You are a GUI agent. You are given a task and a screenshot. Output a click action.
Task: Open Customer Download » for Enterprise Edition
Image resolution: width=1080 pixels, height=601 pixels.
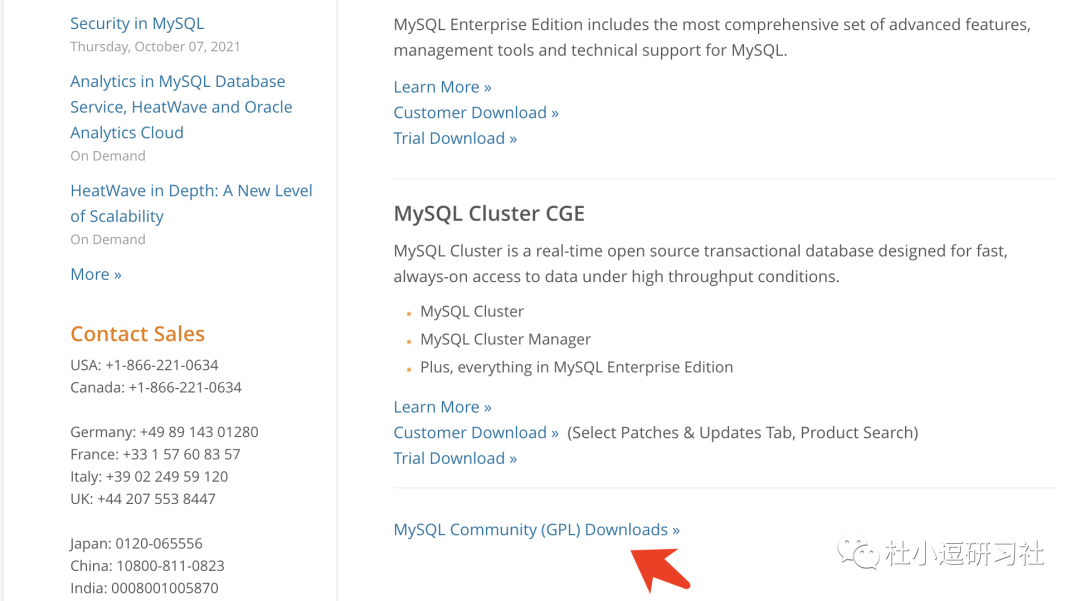pyautogui.click(x=476, y=113)
